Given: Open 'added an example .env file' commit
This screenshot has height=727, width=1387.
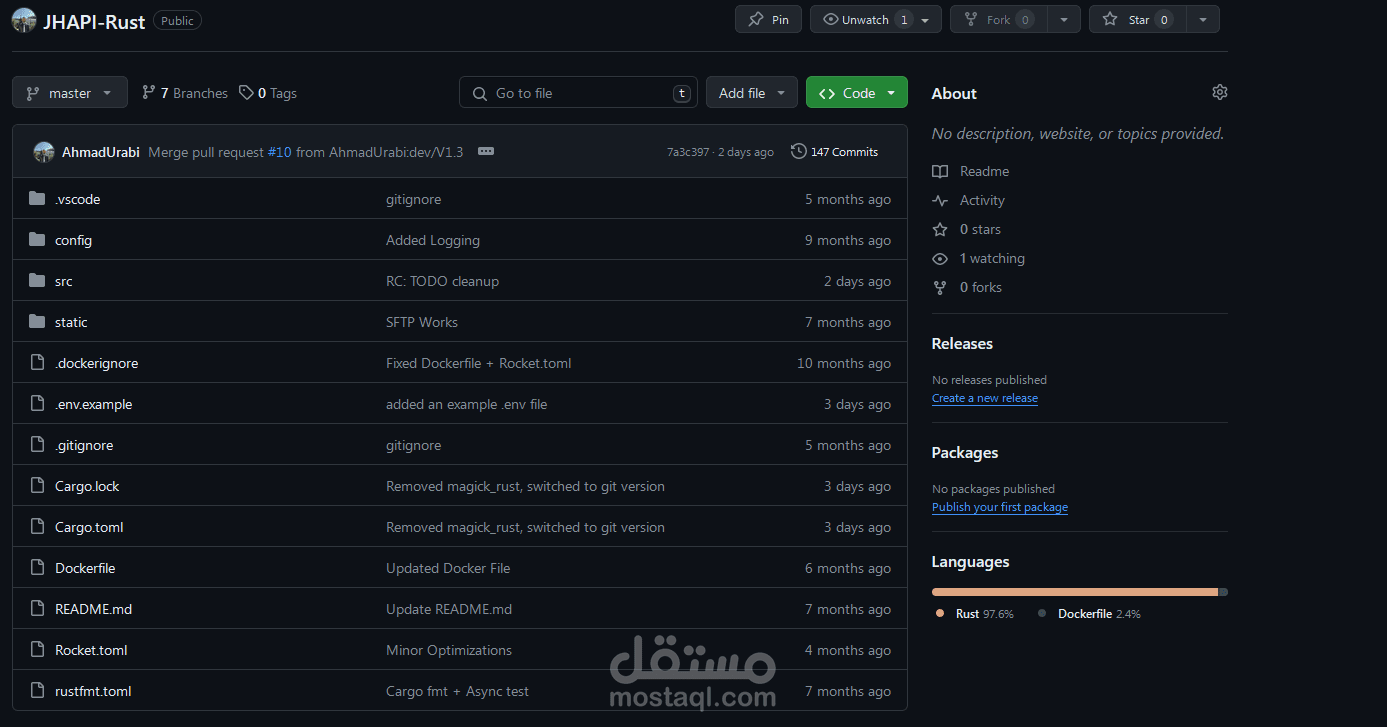Looking at the screenshot, I should (x=467, y=404).
